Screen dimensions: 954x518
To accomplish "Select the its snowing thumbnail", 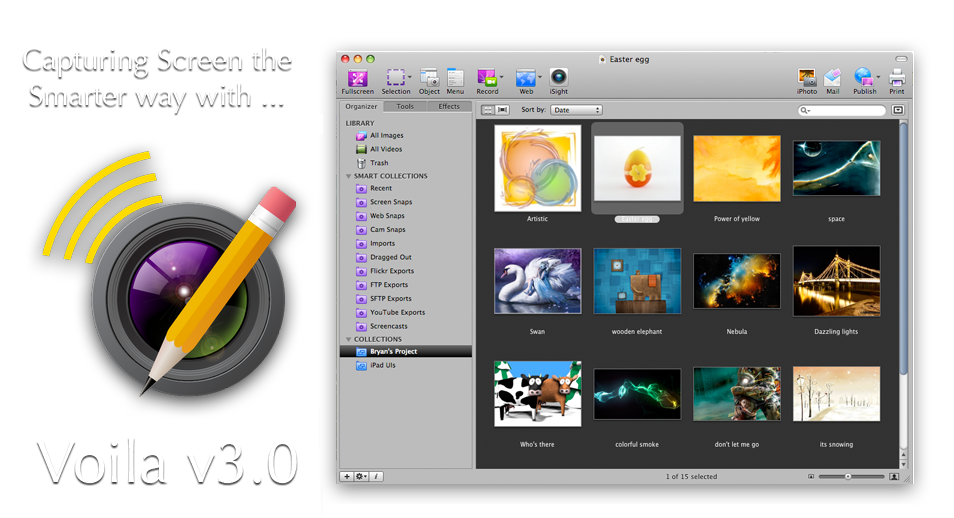I will (x=837, y=394).
